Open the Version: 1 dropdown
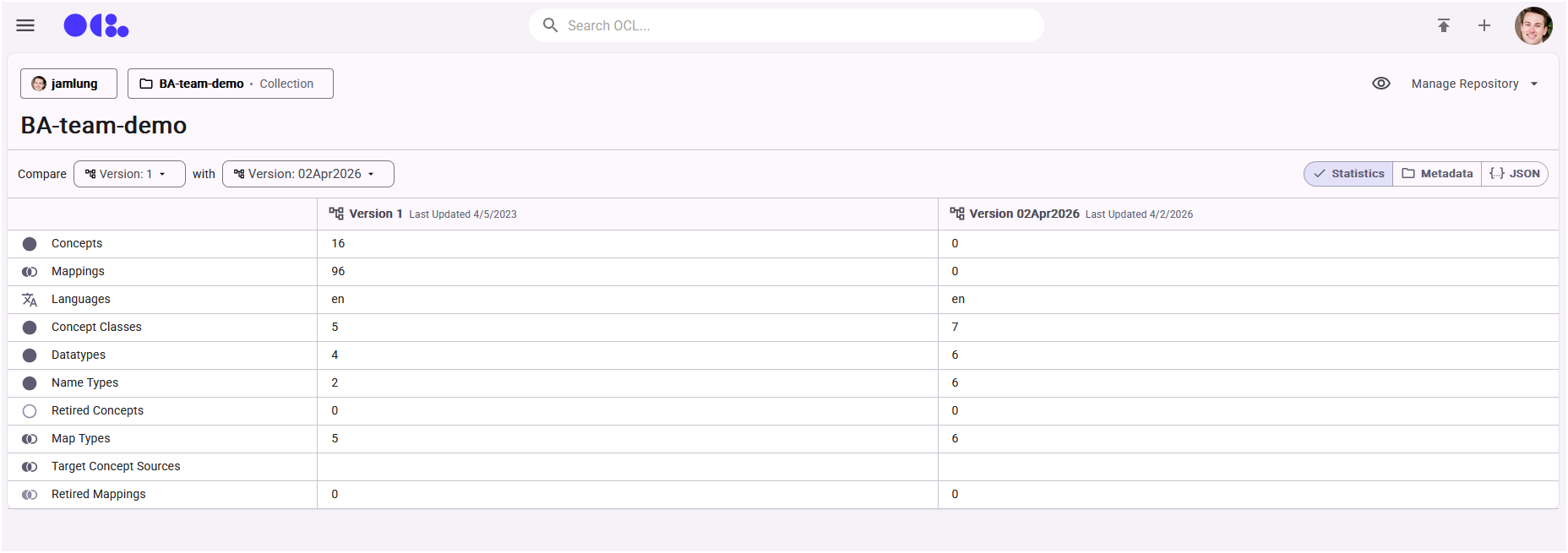Screen dimensions: 1568x553 coord(129,174)
